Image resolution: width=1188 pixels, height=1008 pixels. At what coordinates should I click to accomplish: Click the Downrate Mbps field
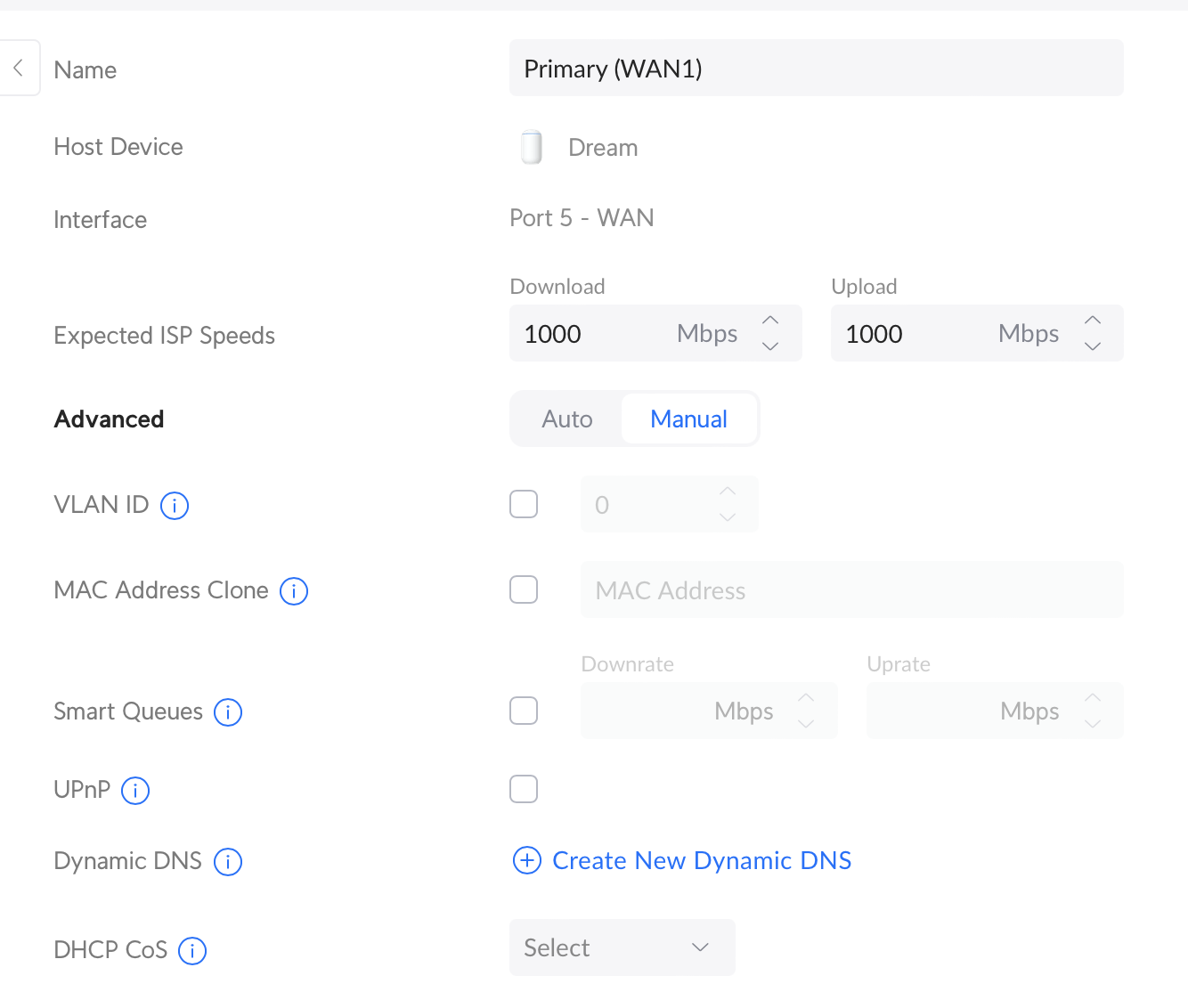[x=709, y=711]
